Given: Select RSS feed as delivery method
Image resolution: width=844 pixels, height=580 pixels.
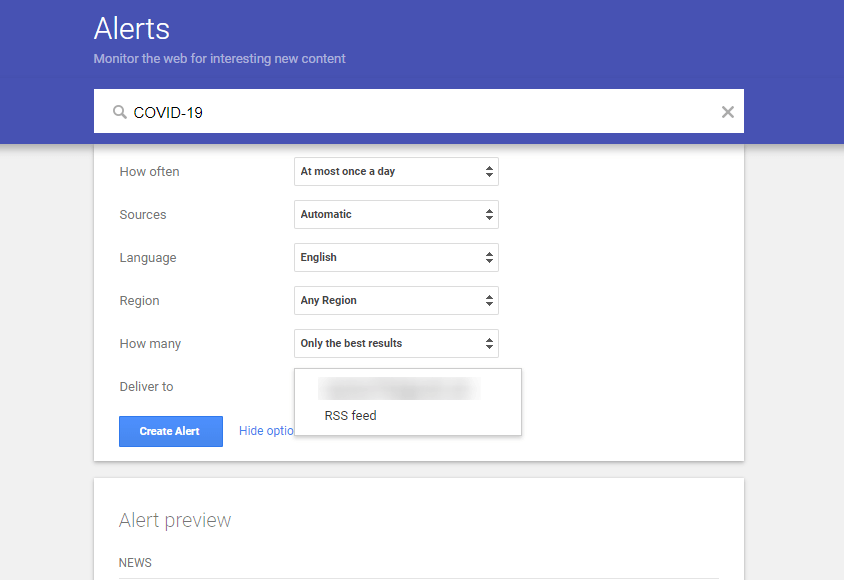Looking at the screenshot, I should [350, 415].
